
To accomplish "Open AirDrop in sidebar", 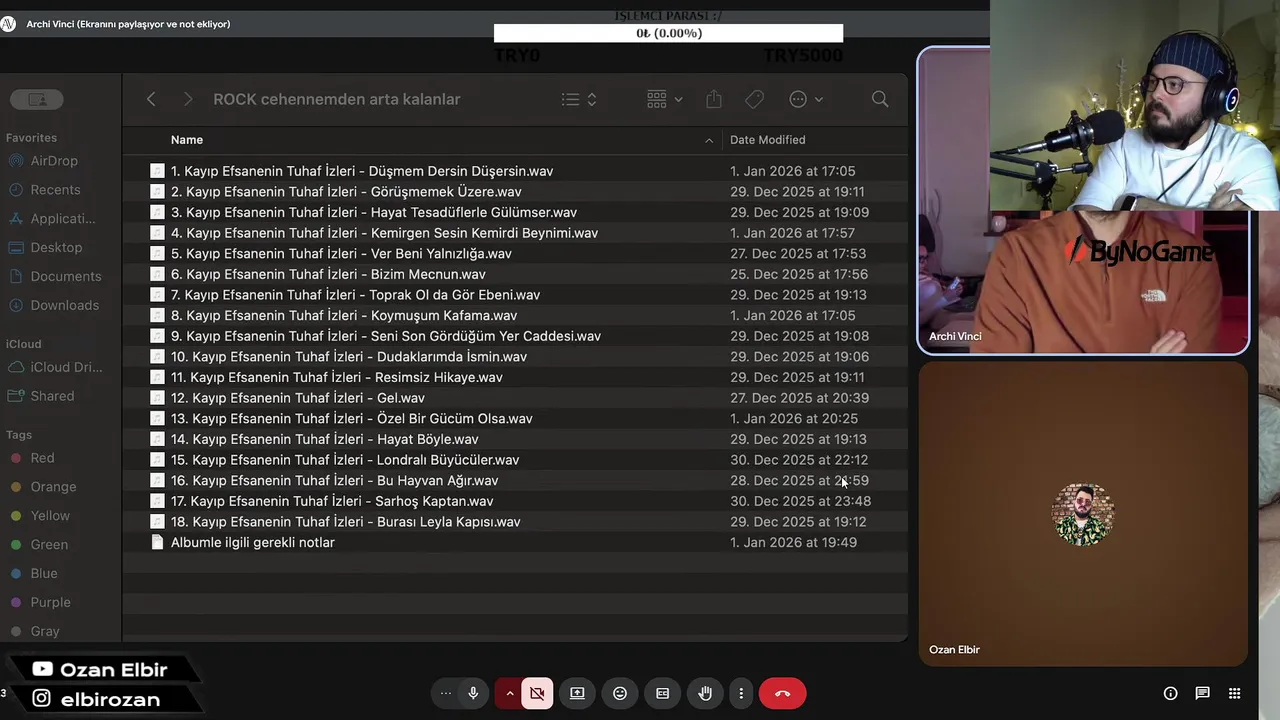I will click(43, 160).
